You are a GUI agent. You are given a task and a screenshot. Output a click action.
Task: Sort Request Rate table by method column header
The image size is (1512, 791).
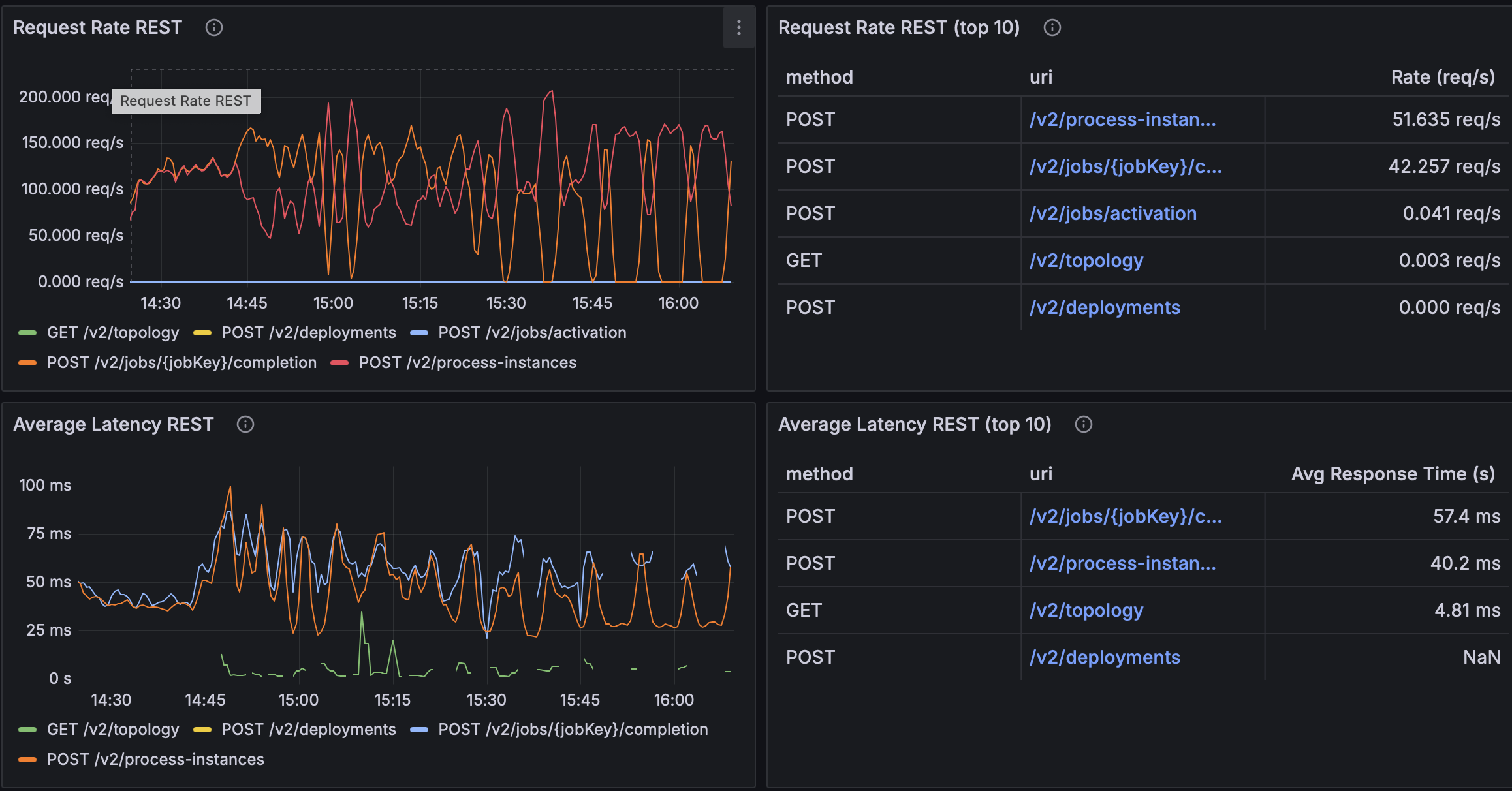[819, 77]
